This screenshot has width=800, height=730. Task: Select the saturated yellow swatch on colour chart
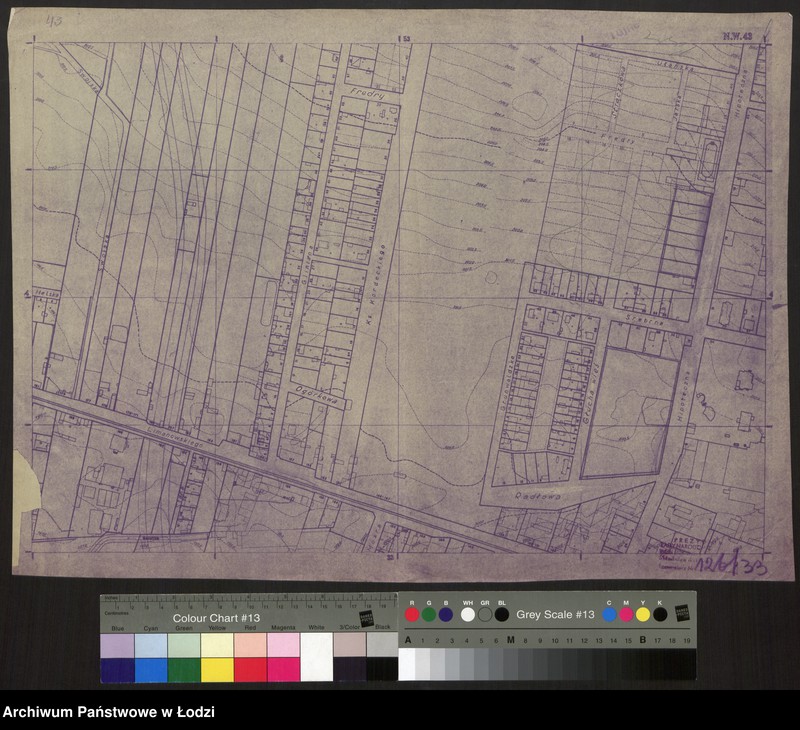pos(216,669)
